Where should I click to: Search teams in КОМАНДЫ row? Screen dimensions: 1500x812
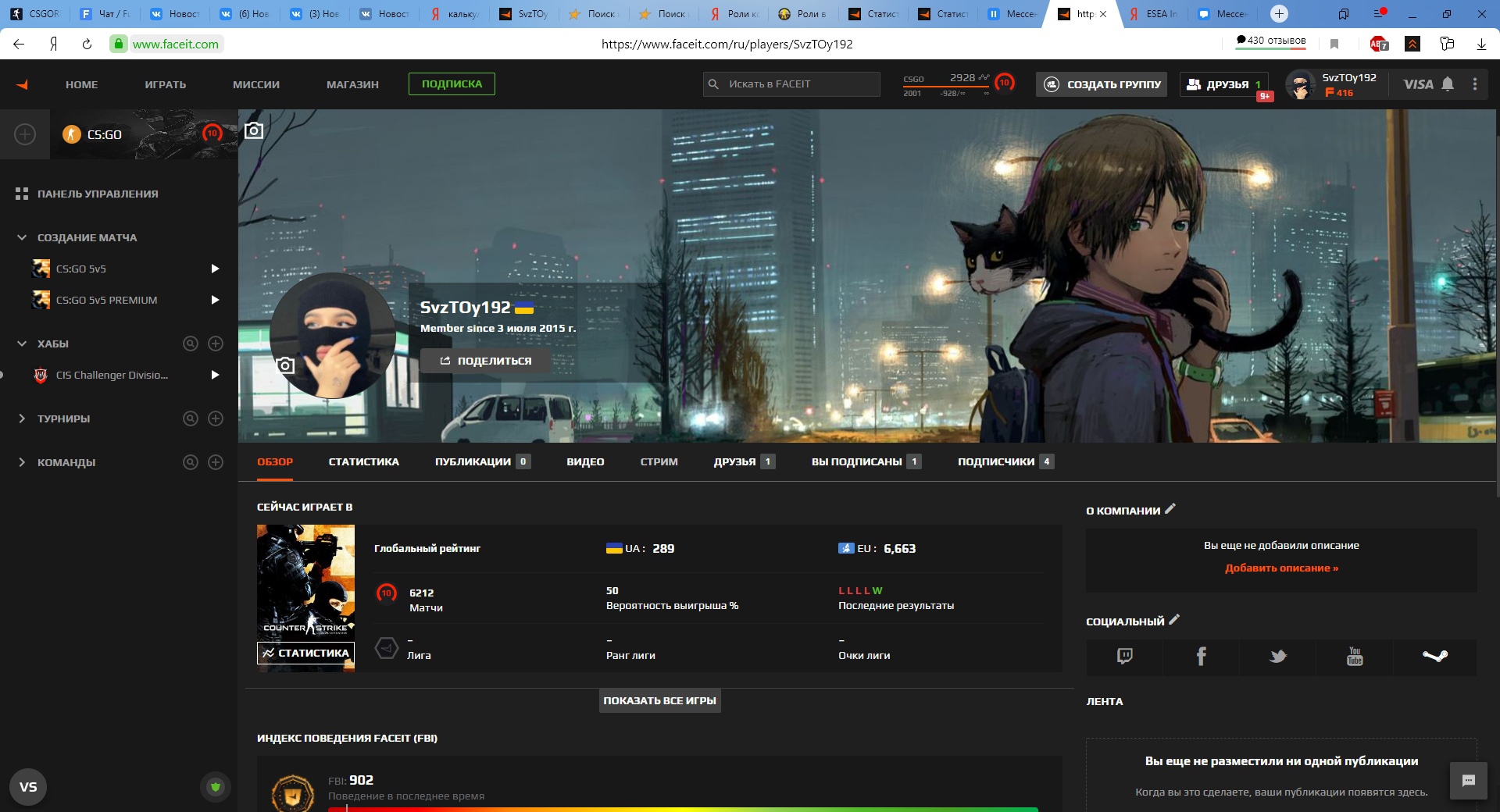click(191, 462)
